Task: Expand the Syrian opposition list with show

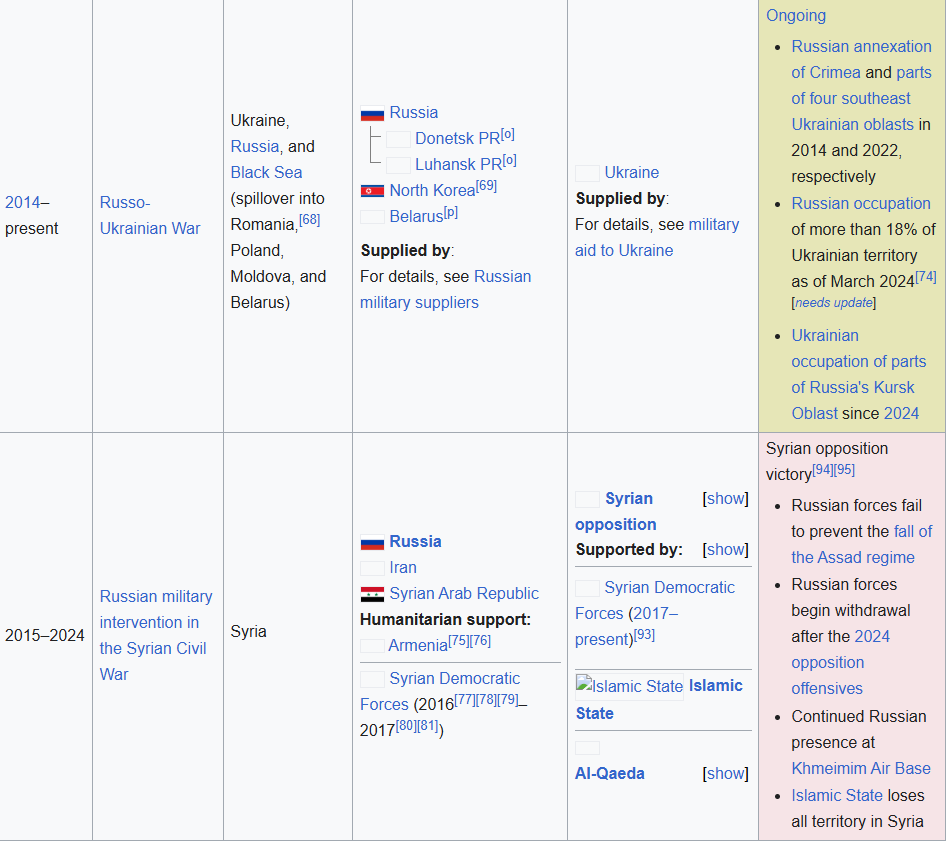Action: point(726,498)
